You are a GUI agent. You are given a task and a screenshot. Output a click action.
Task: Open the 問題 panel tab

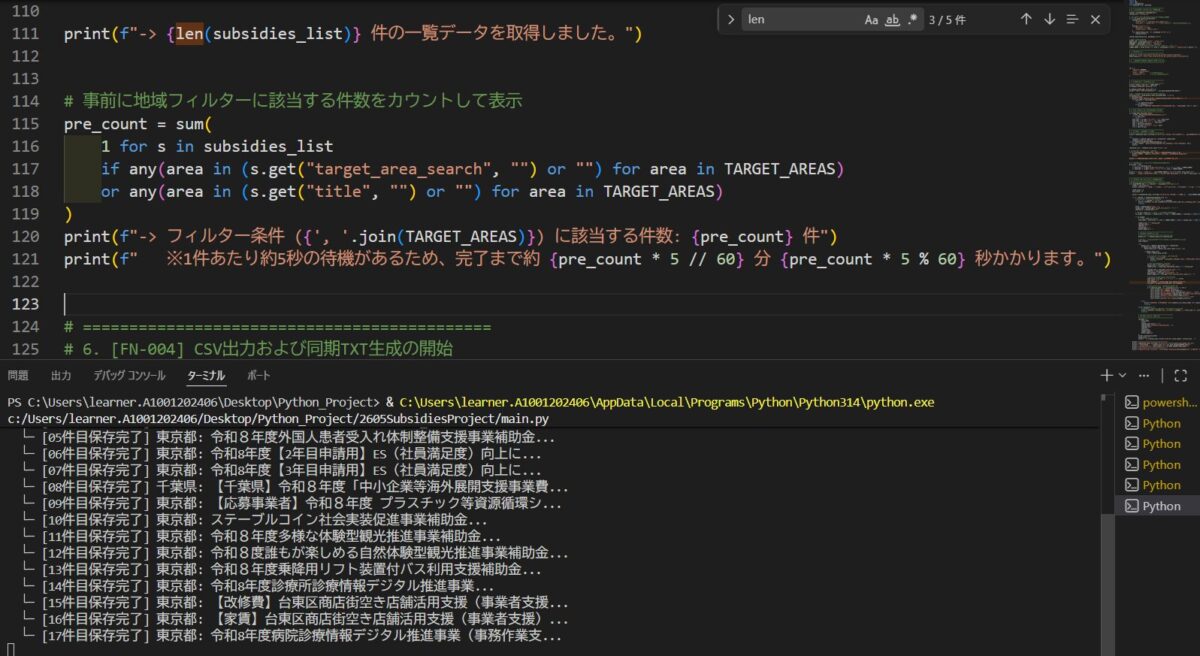18,375
